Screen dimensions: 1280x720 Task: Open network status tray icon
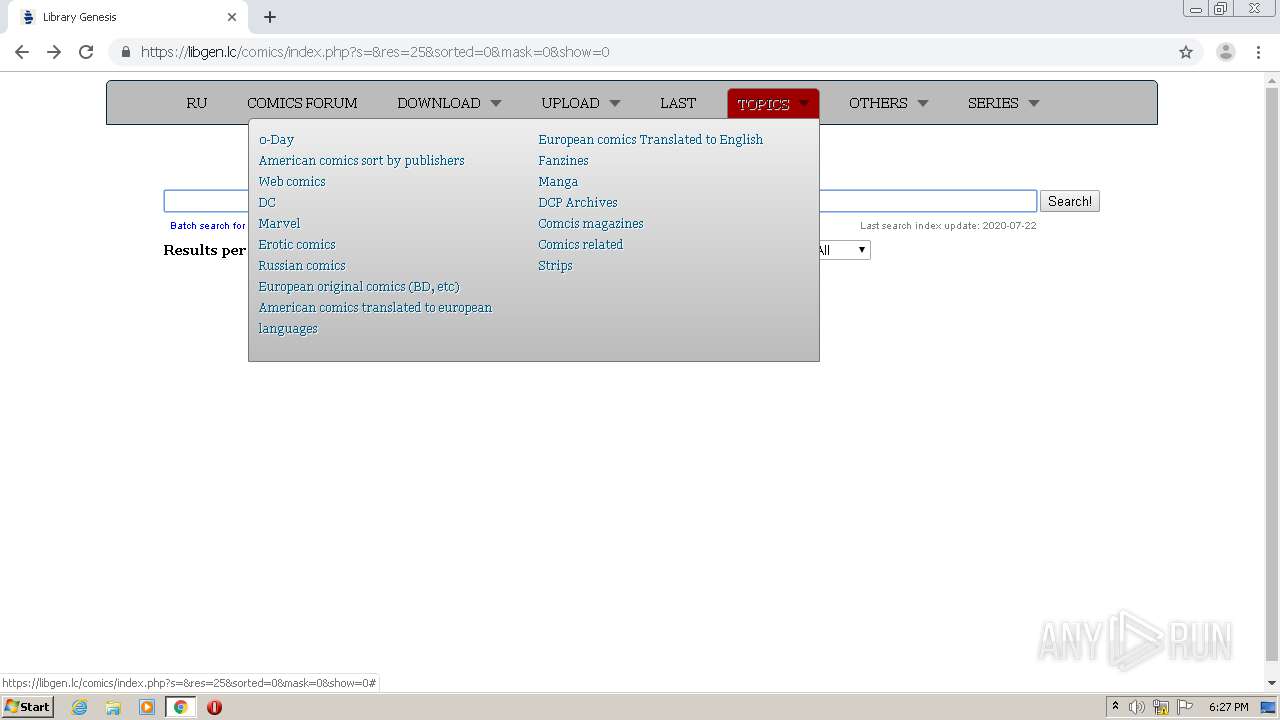pos(1161,707)
